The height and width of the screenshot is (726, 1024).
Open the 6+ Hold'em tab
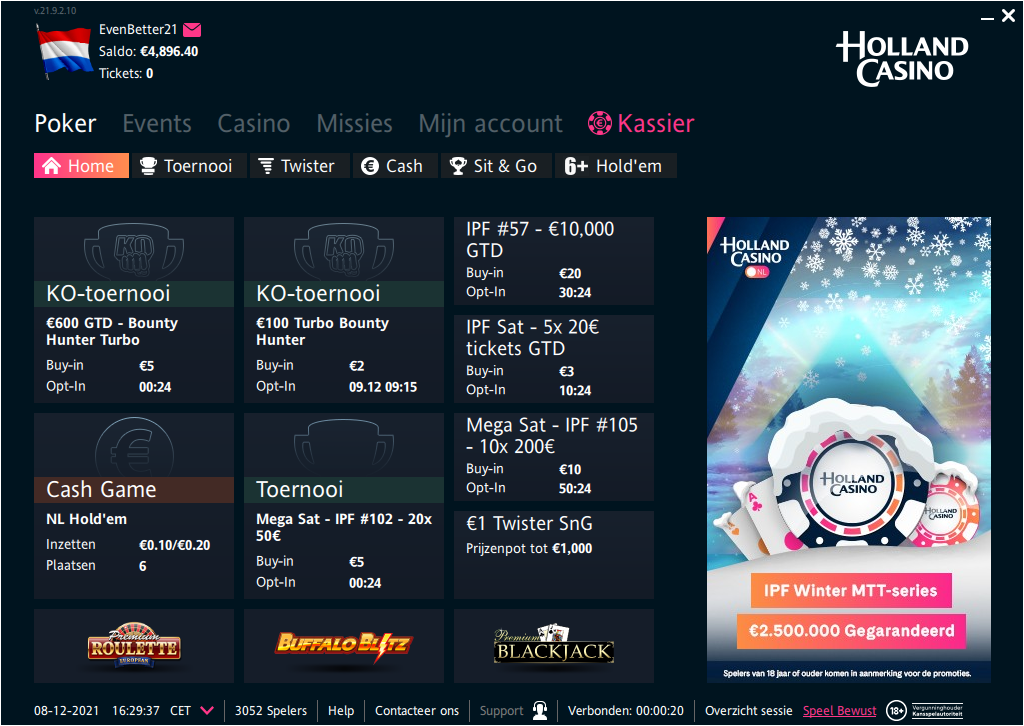point(614,166)
